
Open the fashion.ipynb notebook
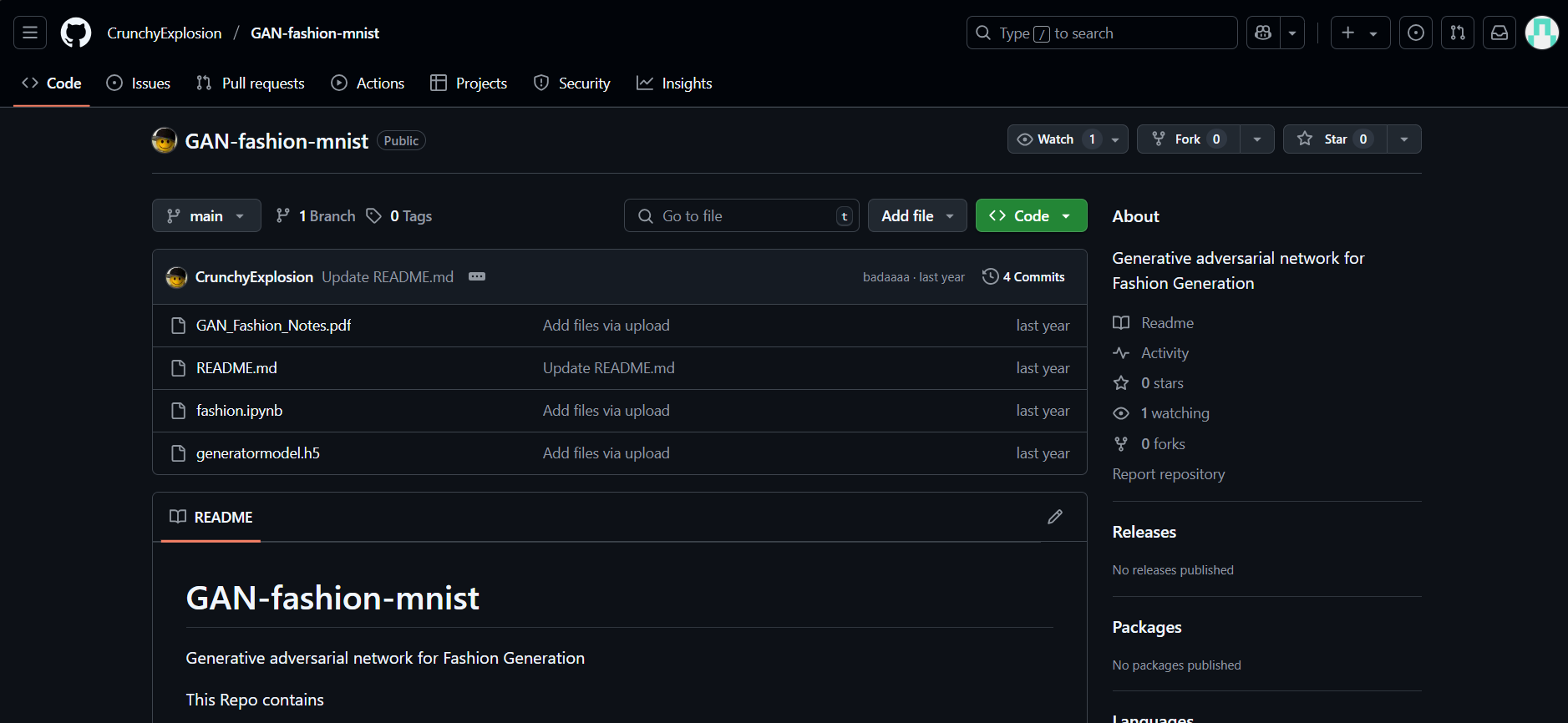[239, 411]
